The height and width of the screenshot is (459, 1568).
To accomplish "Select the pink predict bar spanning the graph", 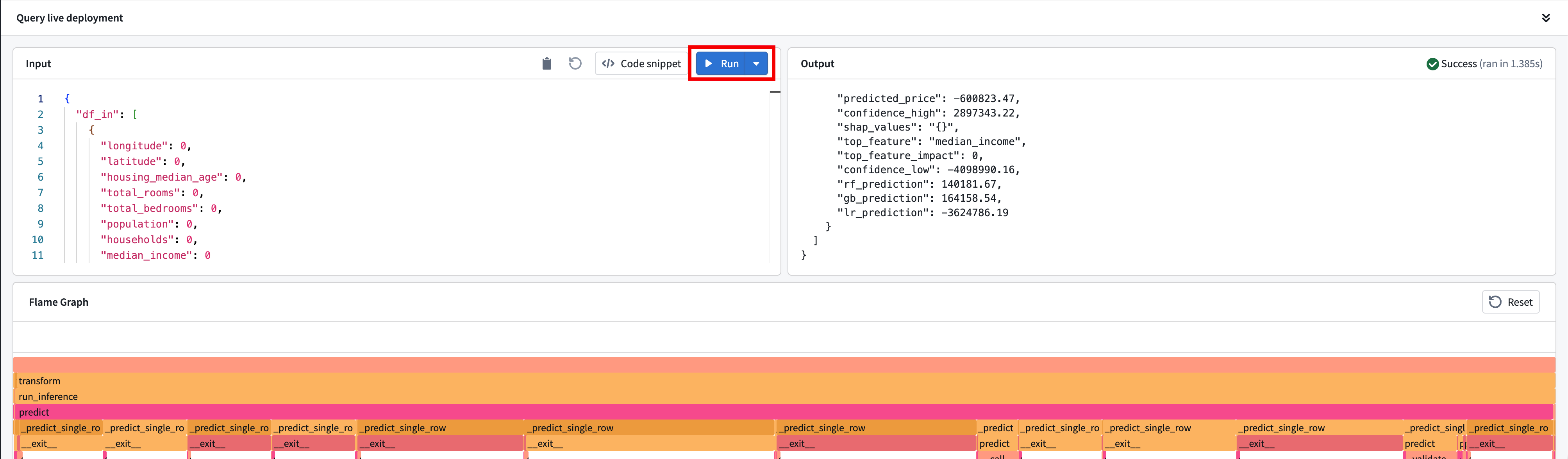I will tap(784, 412).
